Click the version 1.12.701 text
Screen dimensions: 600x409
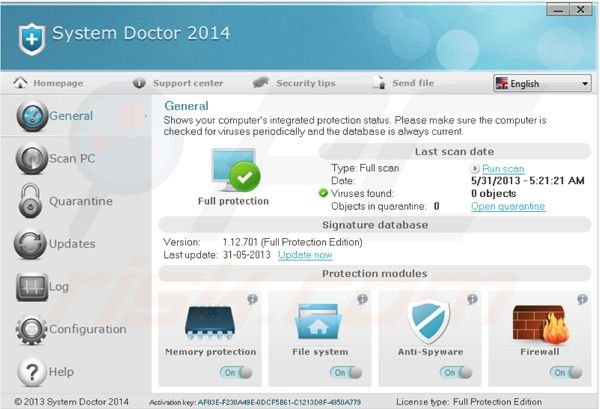(292, 242)
